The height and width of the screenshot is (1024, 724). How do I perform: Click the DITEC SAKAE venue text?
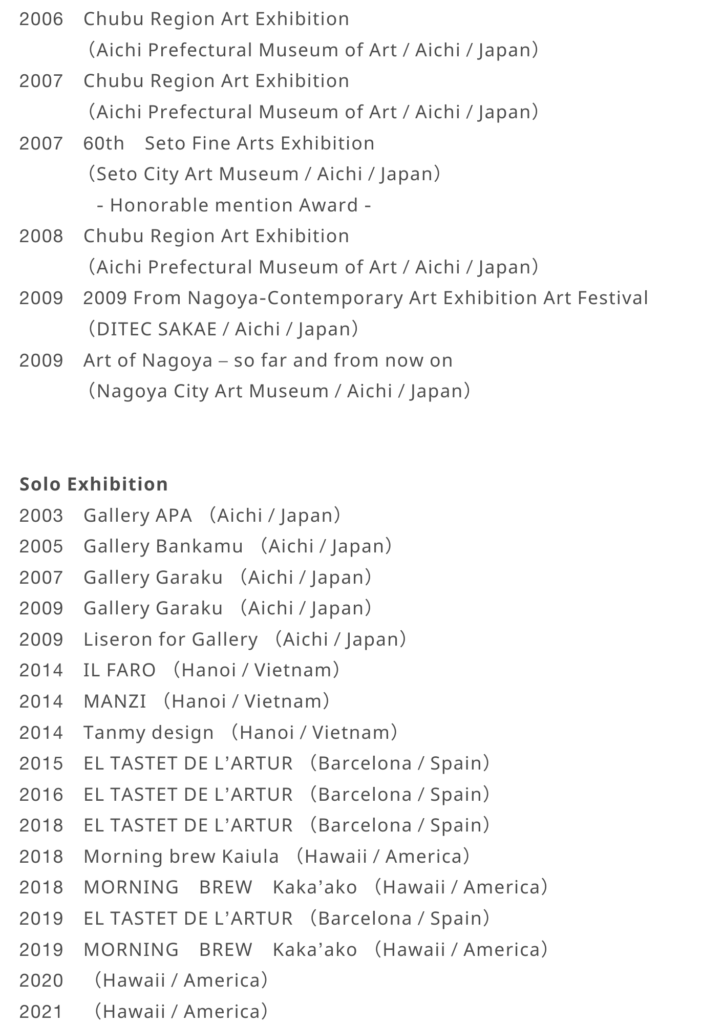click(222, 329)
